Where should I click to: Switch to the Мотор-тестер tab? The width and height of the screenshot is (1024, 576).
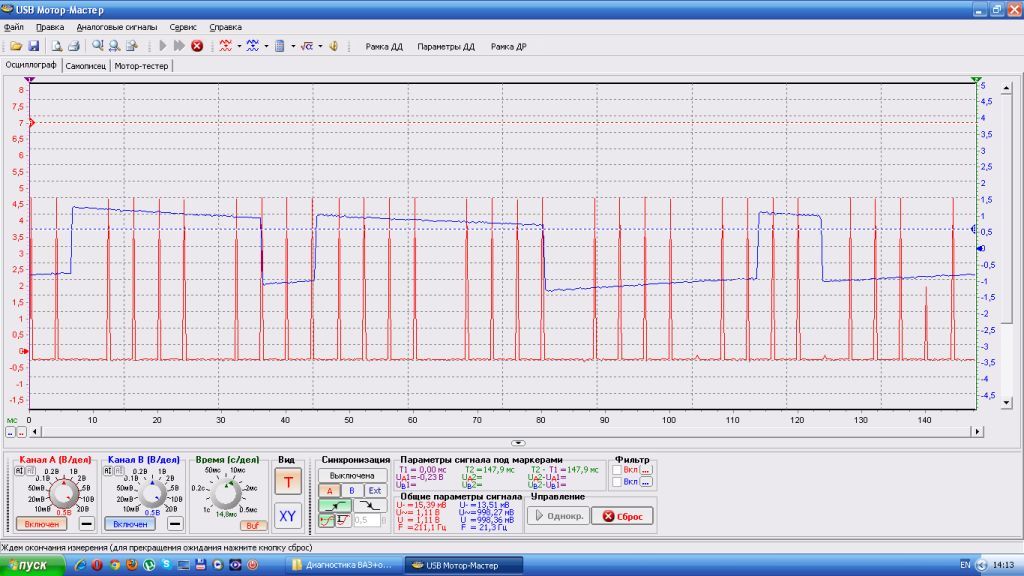pyautogui.click(x=141, y=66)
